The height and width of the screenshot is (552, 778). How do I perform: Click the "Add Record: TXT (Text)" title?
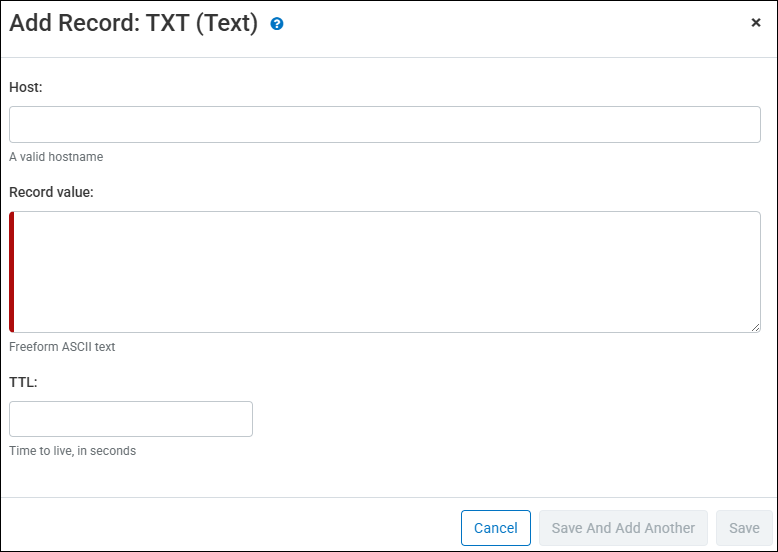133,23
